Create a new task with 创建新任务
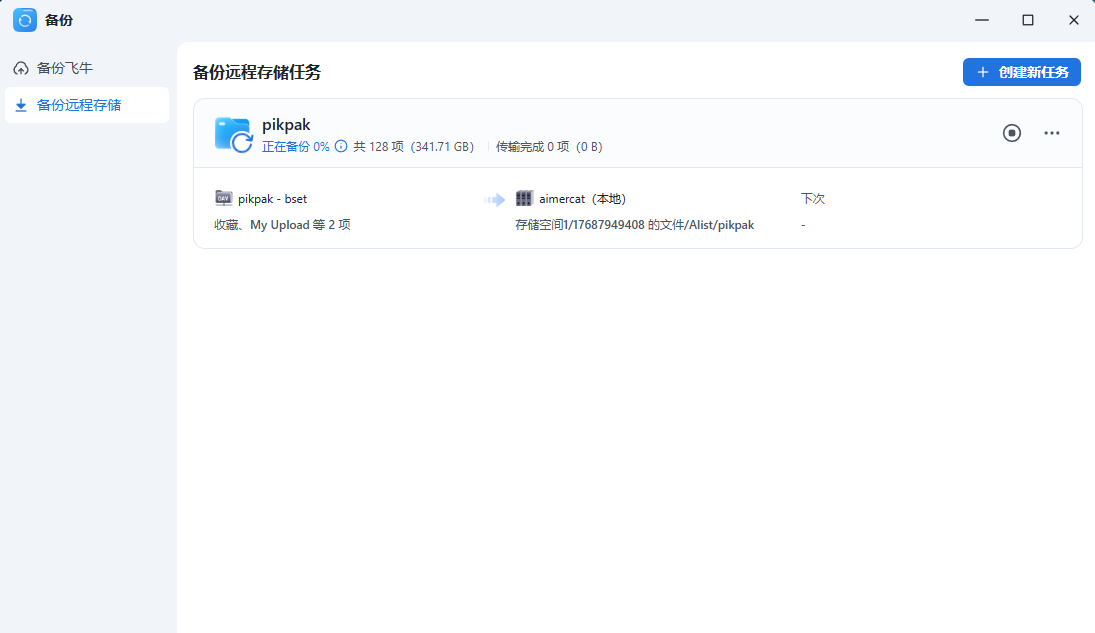 coord(1022,72)
